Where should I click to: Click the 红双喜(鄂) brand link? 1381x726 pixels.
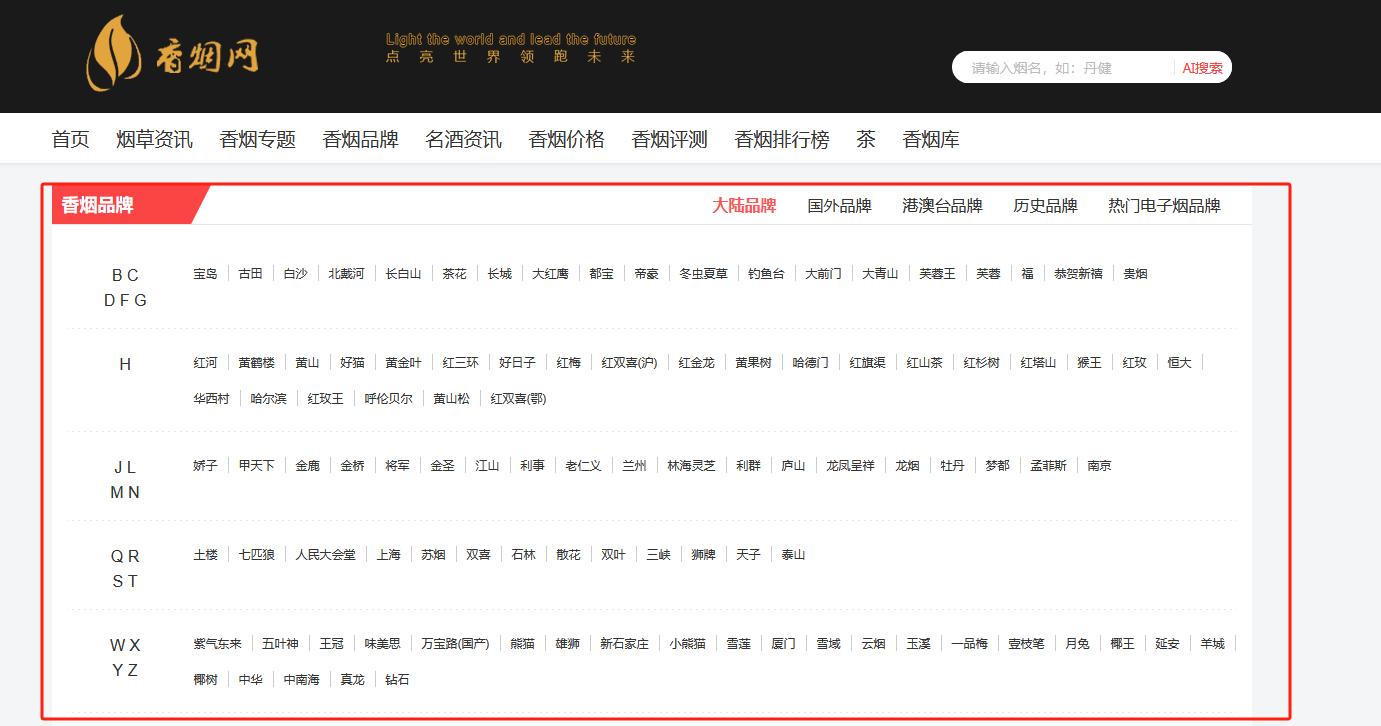[518, 398]
